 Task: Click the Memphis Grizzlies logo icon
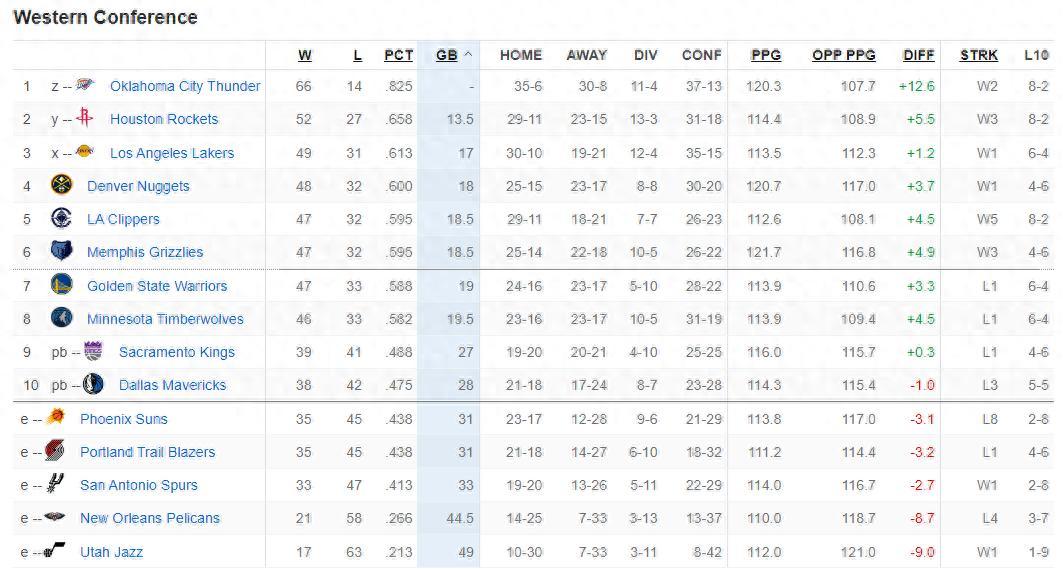pos(62,252)
